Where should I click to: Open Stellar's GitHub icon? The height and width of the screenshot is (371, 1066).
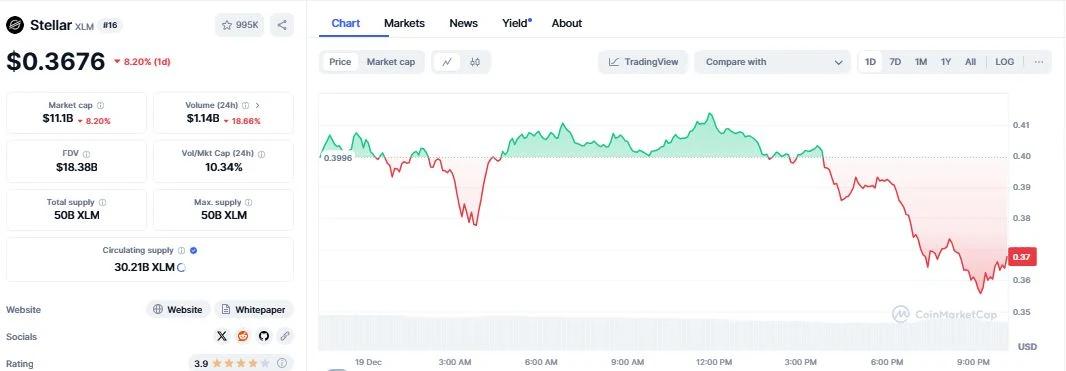[264, 336]
